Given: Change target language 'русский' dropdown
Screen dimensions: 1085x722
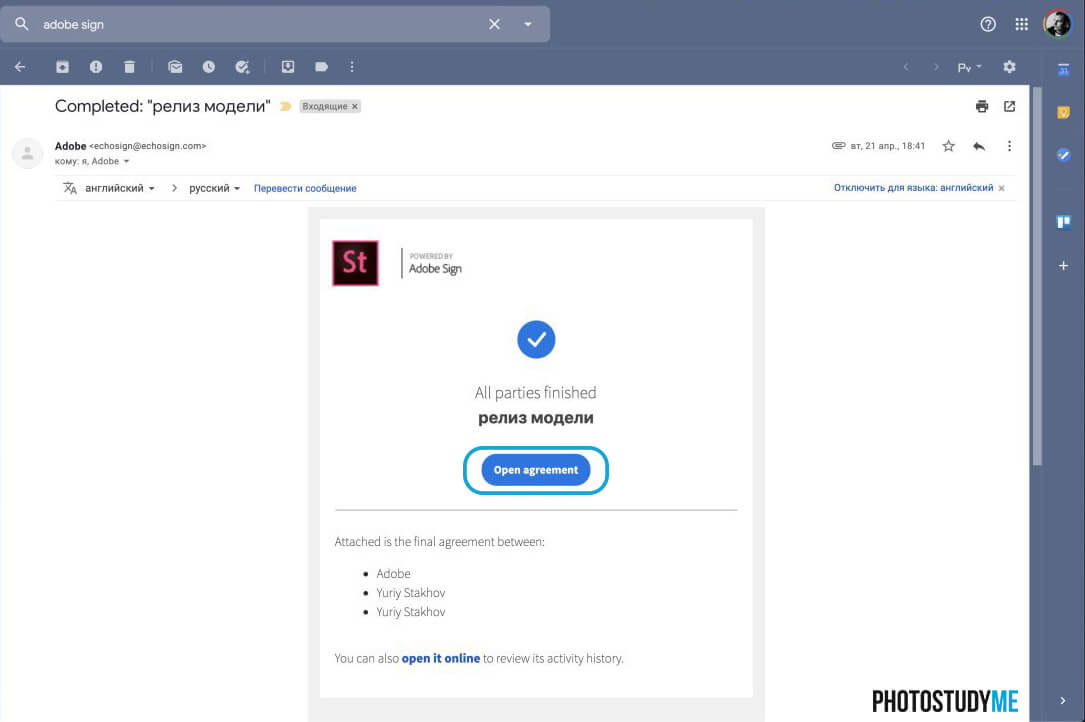Looking at the screenshot, I should coord(215,188).
